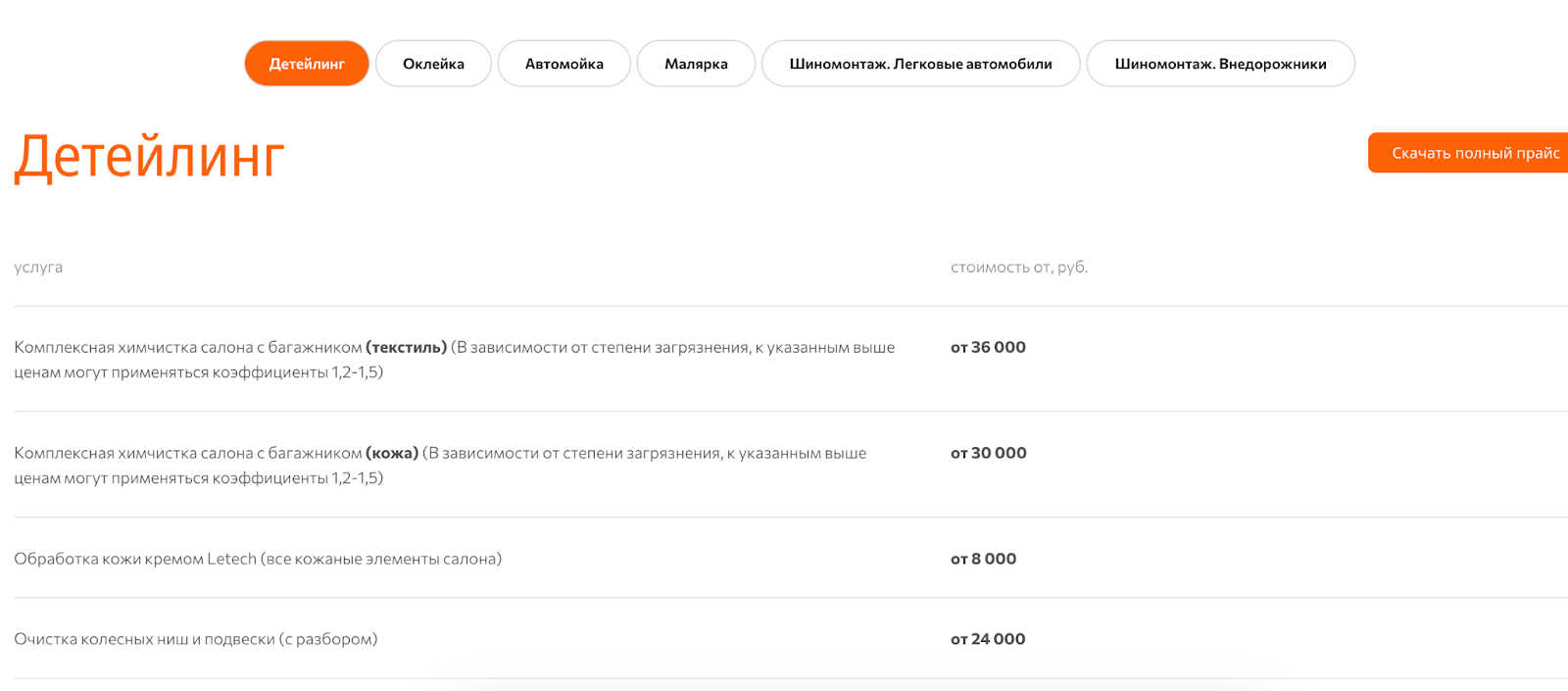Click the bold (текстиль) label
The width and height of the screenshot is (1568, 691).
pos(406,348)
